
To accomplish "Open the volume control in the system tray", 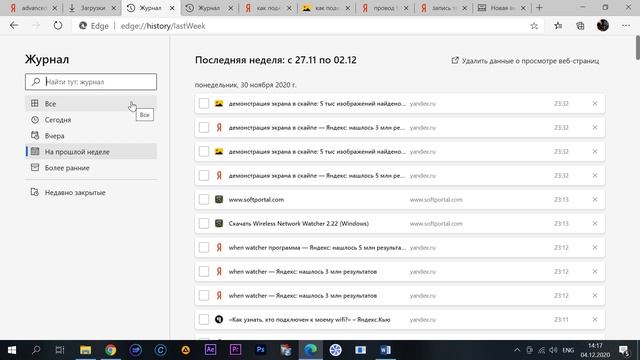I will 553,350.
